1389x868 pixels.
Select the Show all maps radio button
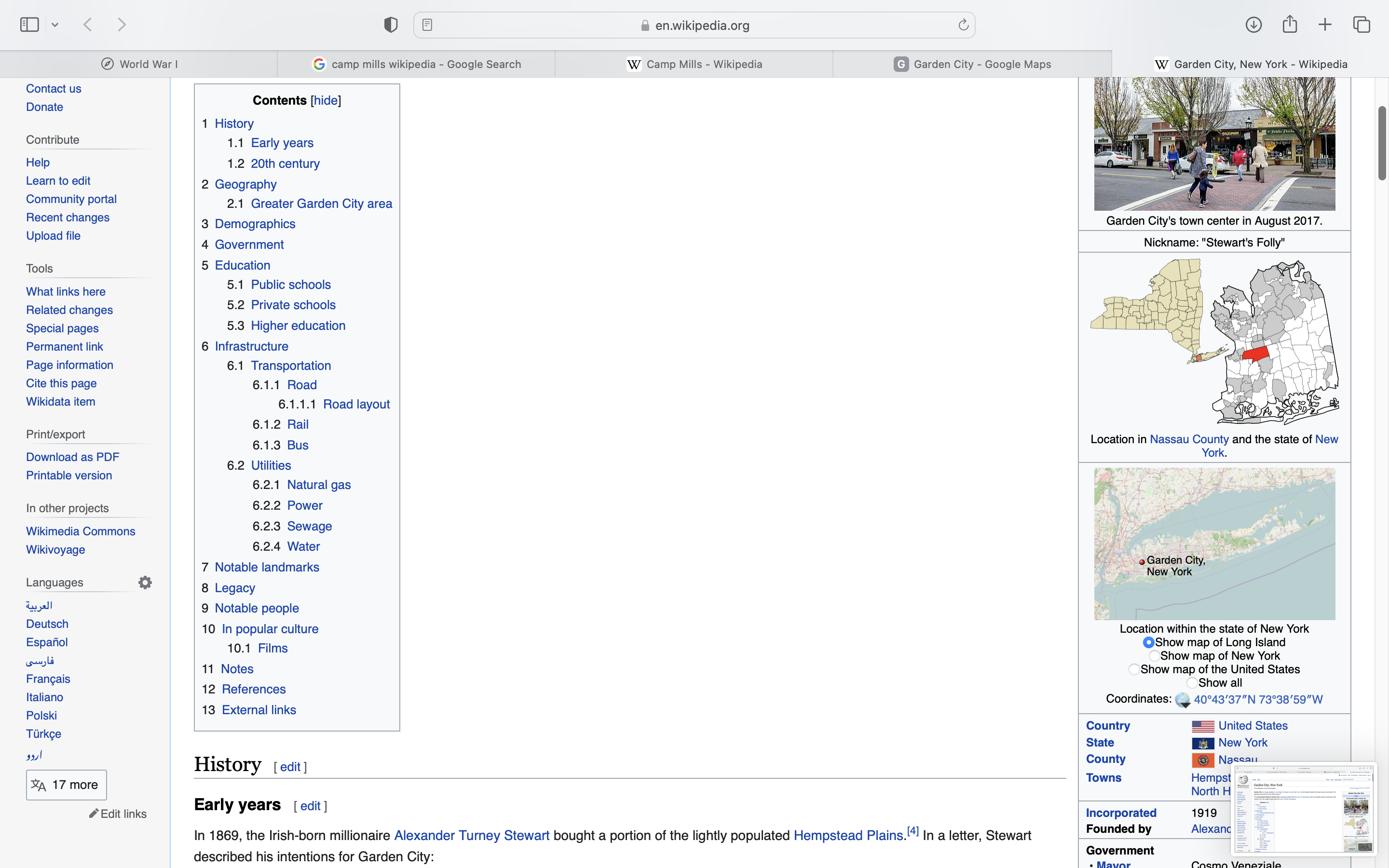coord(1192,683)
